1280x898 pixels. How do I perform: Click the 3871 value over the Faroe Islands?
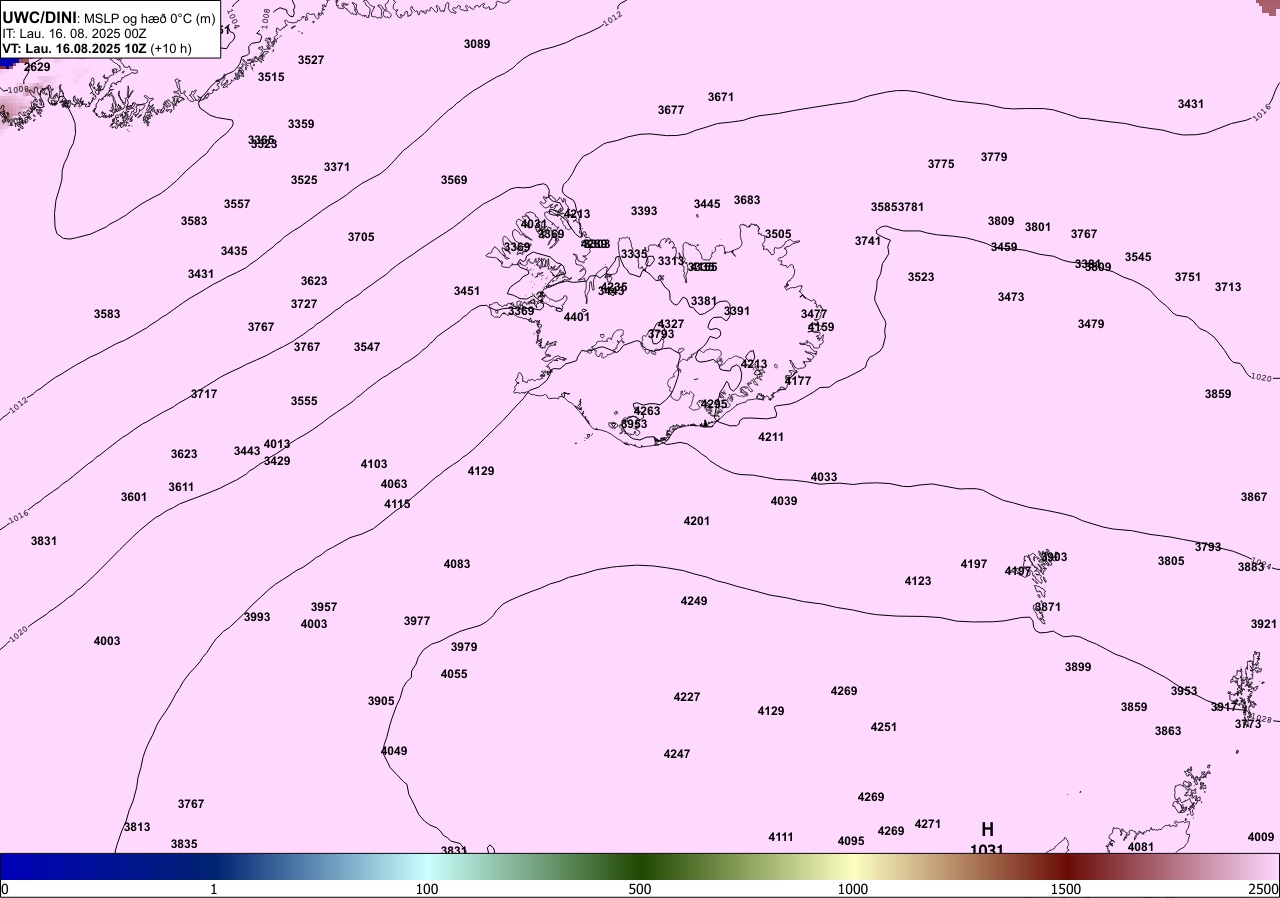(1048, 607)
